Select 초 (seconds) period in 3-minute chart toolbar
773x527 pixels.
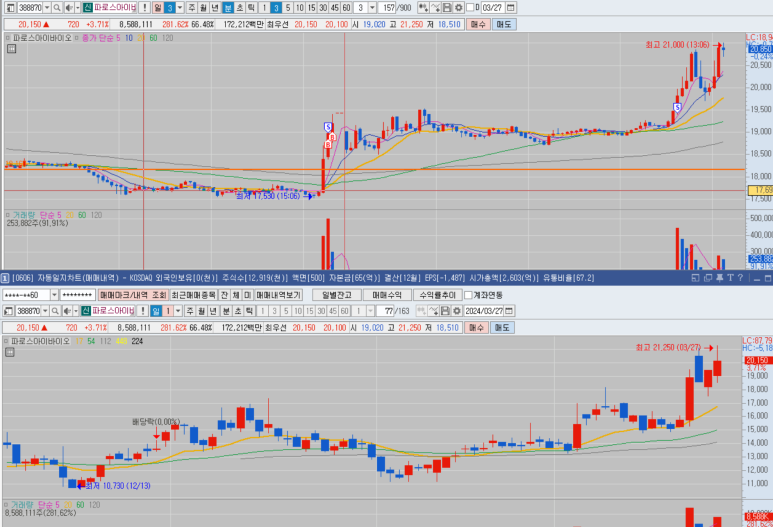coord(240,8)
